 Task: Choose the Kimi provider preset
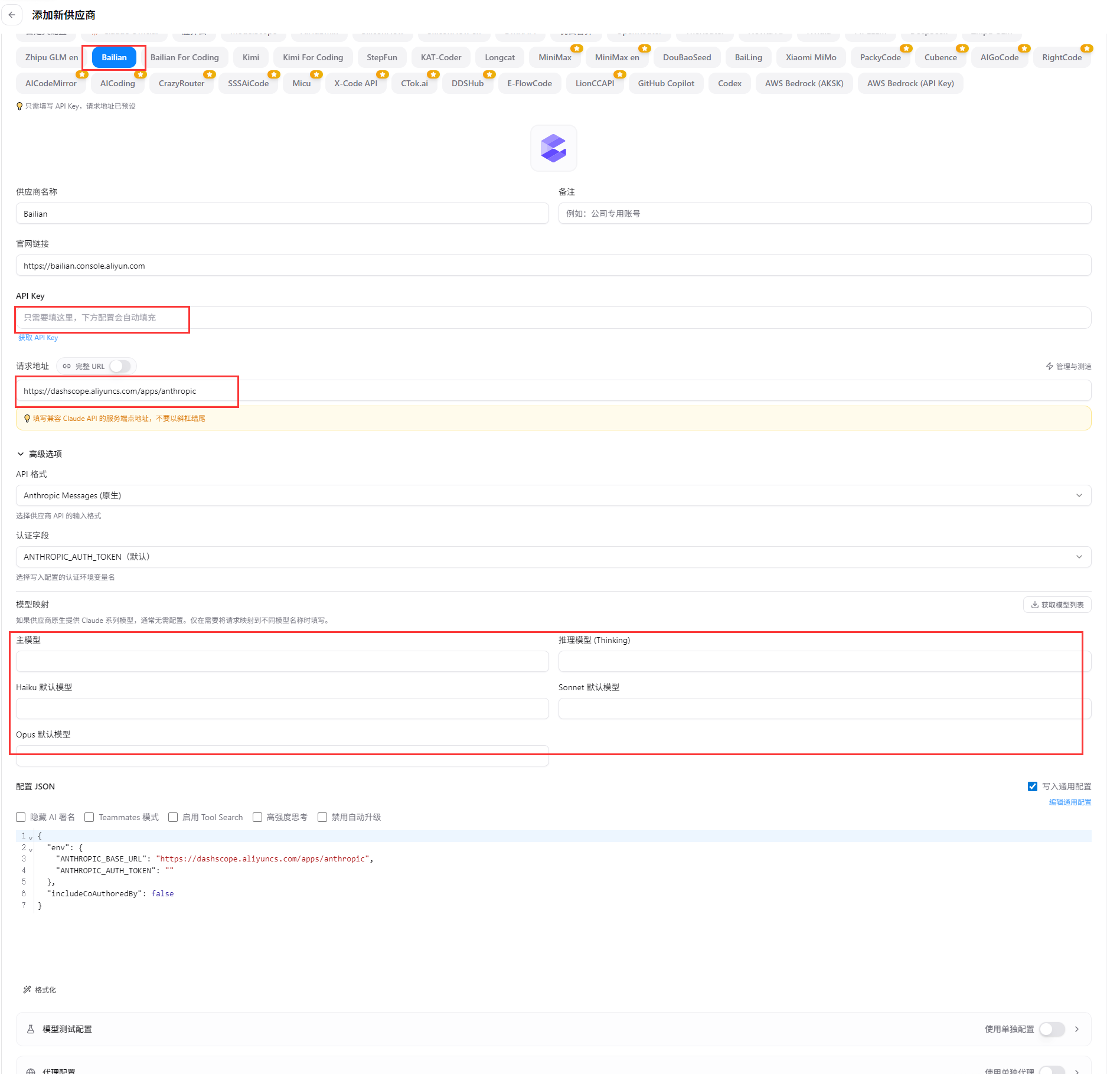251,57
